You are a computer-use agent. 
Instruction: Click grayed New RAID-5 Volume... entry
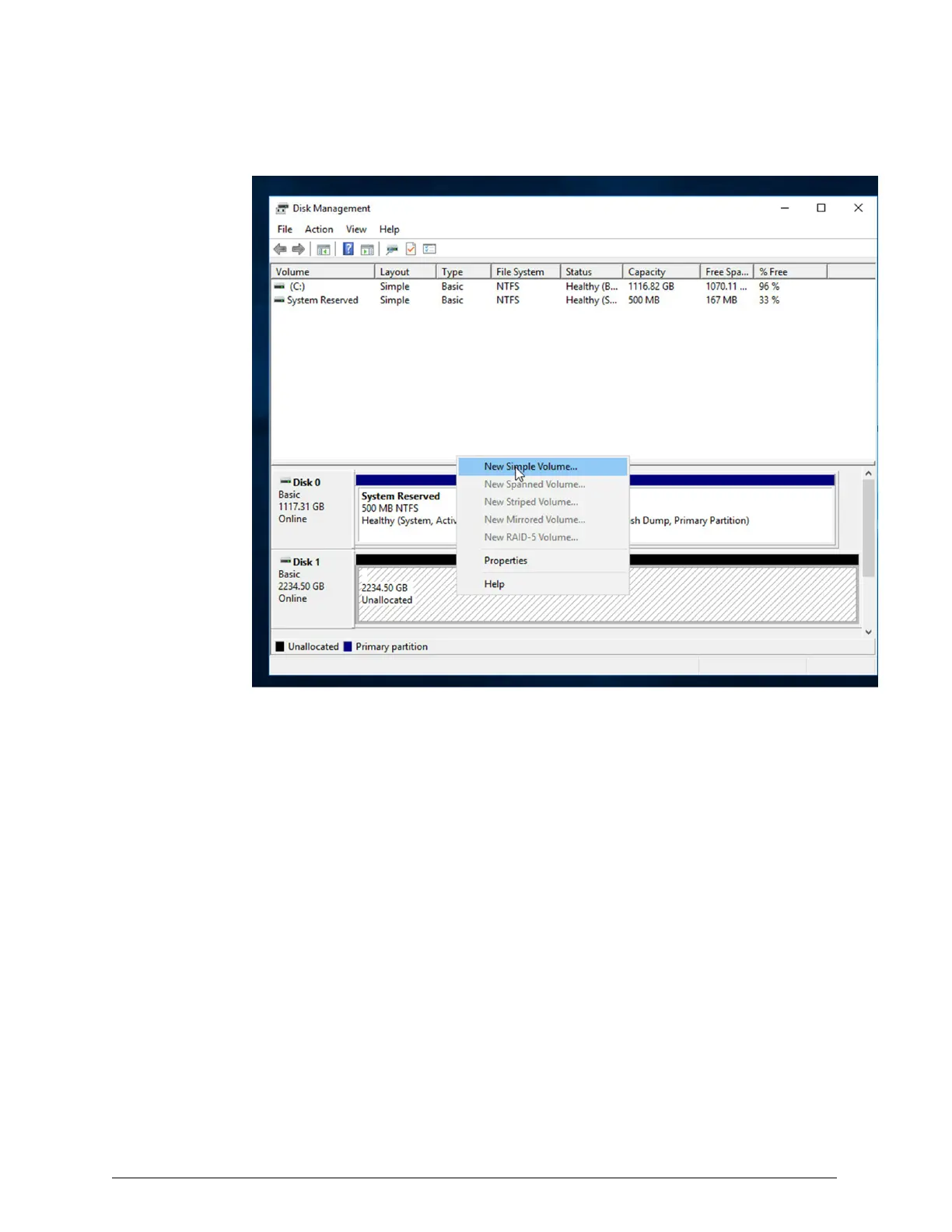543,537
